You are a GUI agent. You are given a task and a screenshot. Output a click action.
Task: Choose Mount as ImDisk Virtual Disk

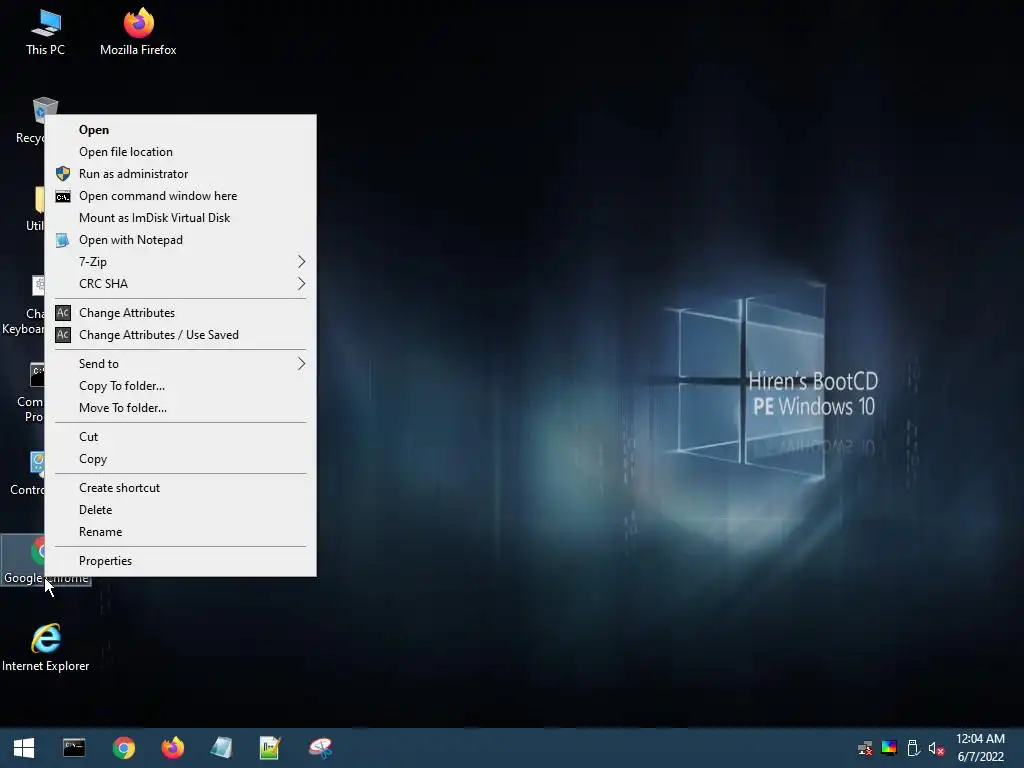coord(180,217)
